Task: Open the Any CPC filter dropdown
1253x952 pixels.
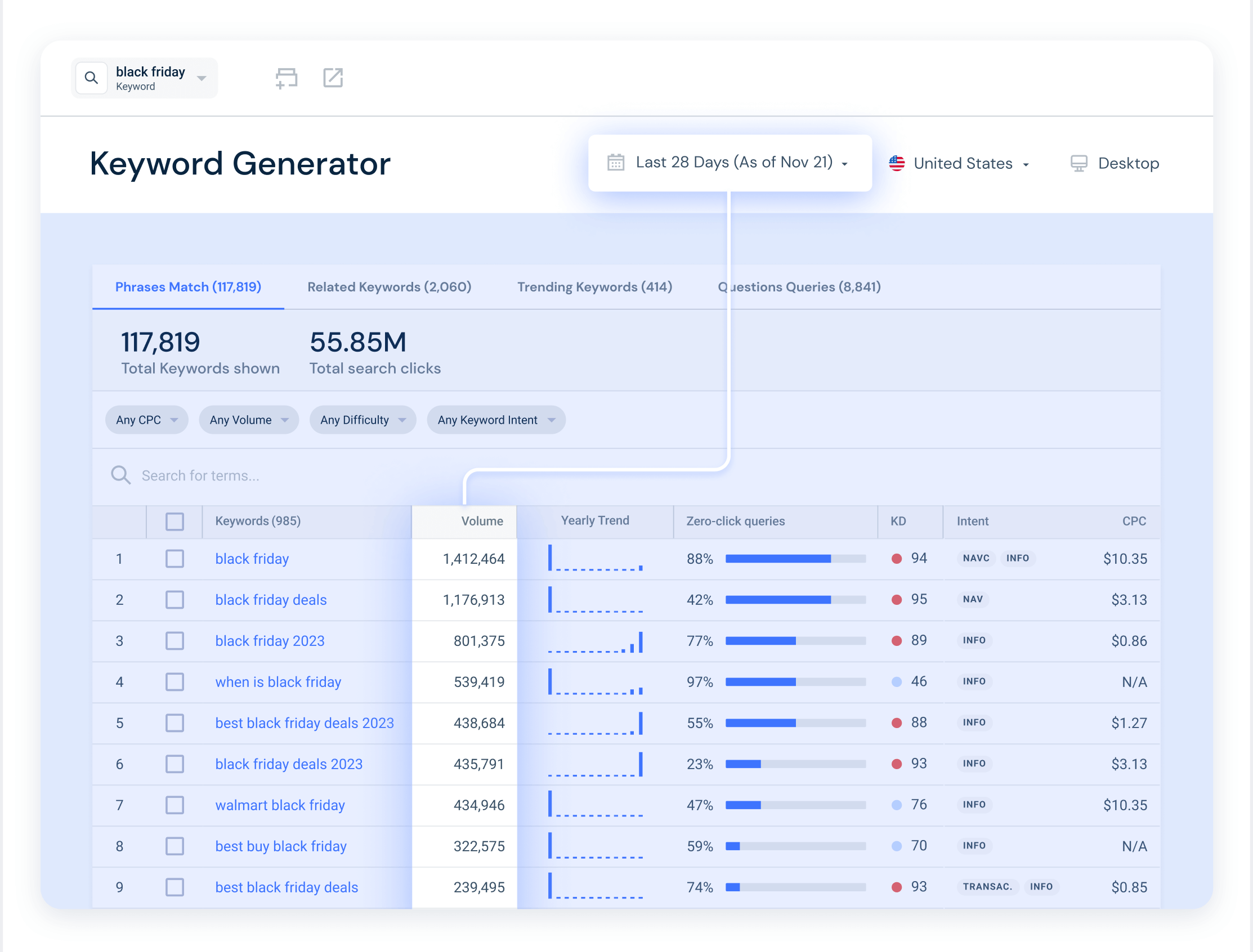Action: (x=146, y=420)
